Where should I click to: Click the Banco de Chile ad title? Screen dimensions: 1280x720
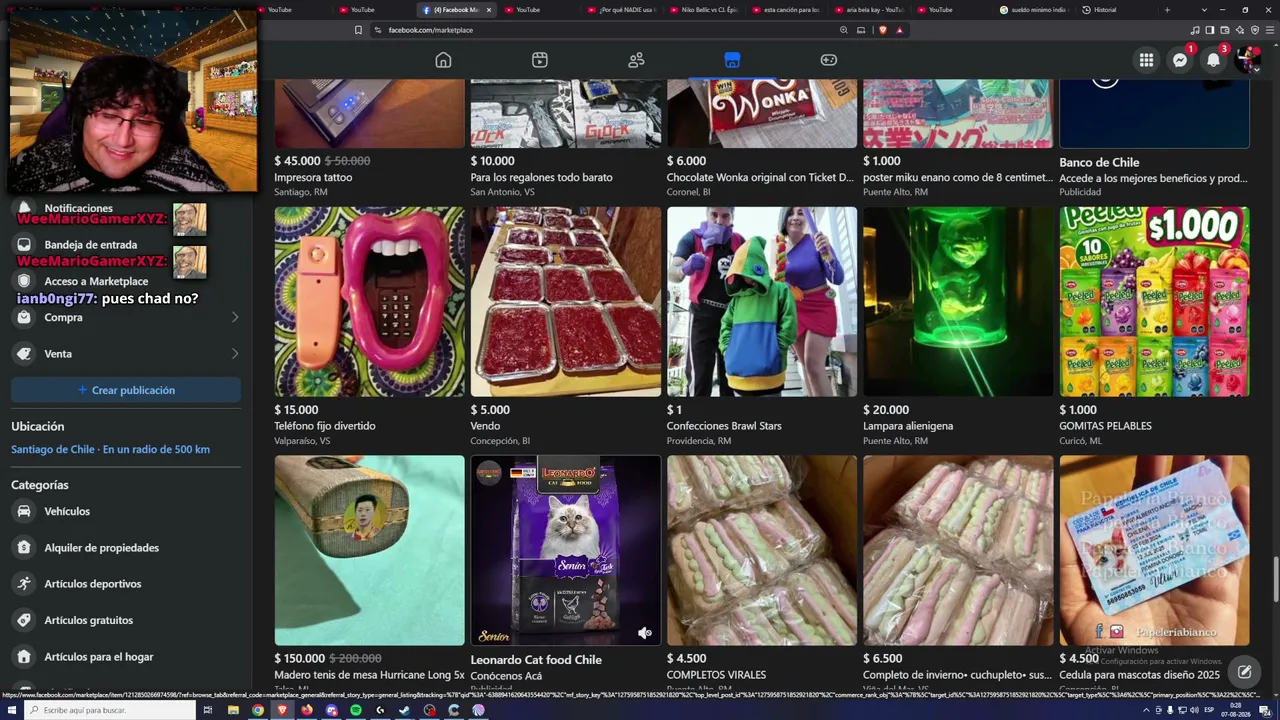click(1099, 163)
